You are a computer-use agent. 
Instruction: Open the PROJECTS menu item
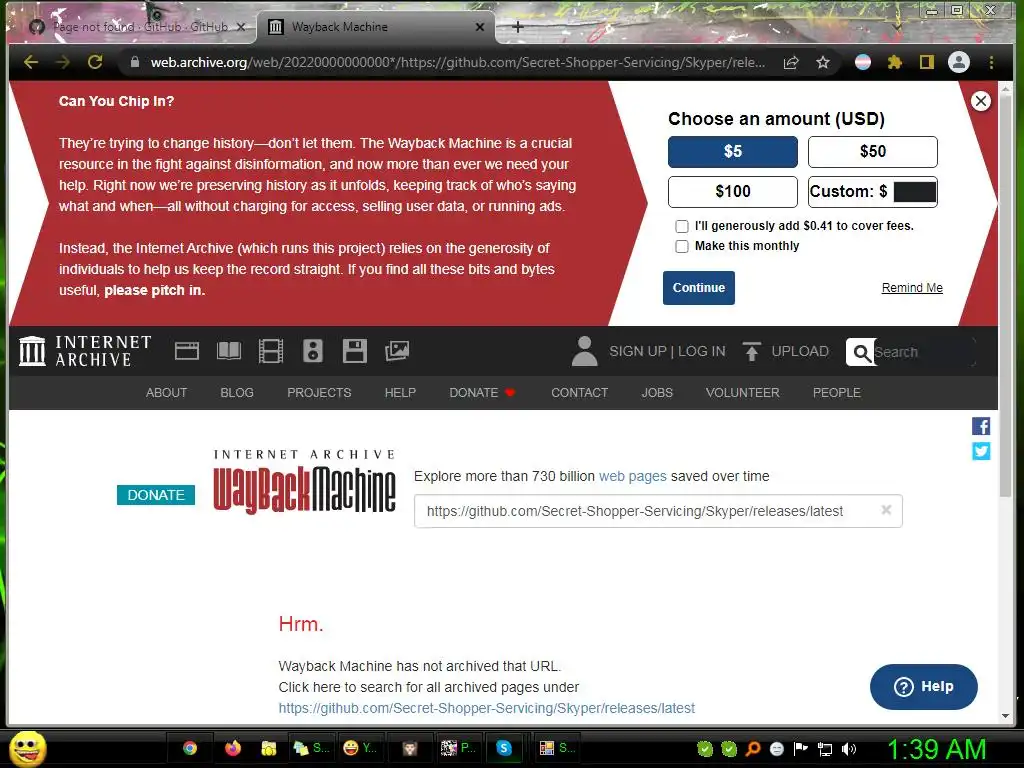pyautogui.click(x=319, y=392)
